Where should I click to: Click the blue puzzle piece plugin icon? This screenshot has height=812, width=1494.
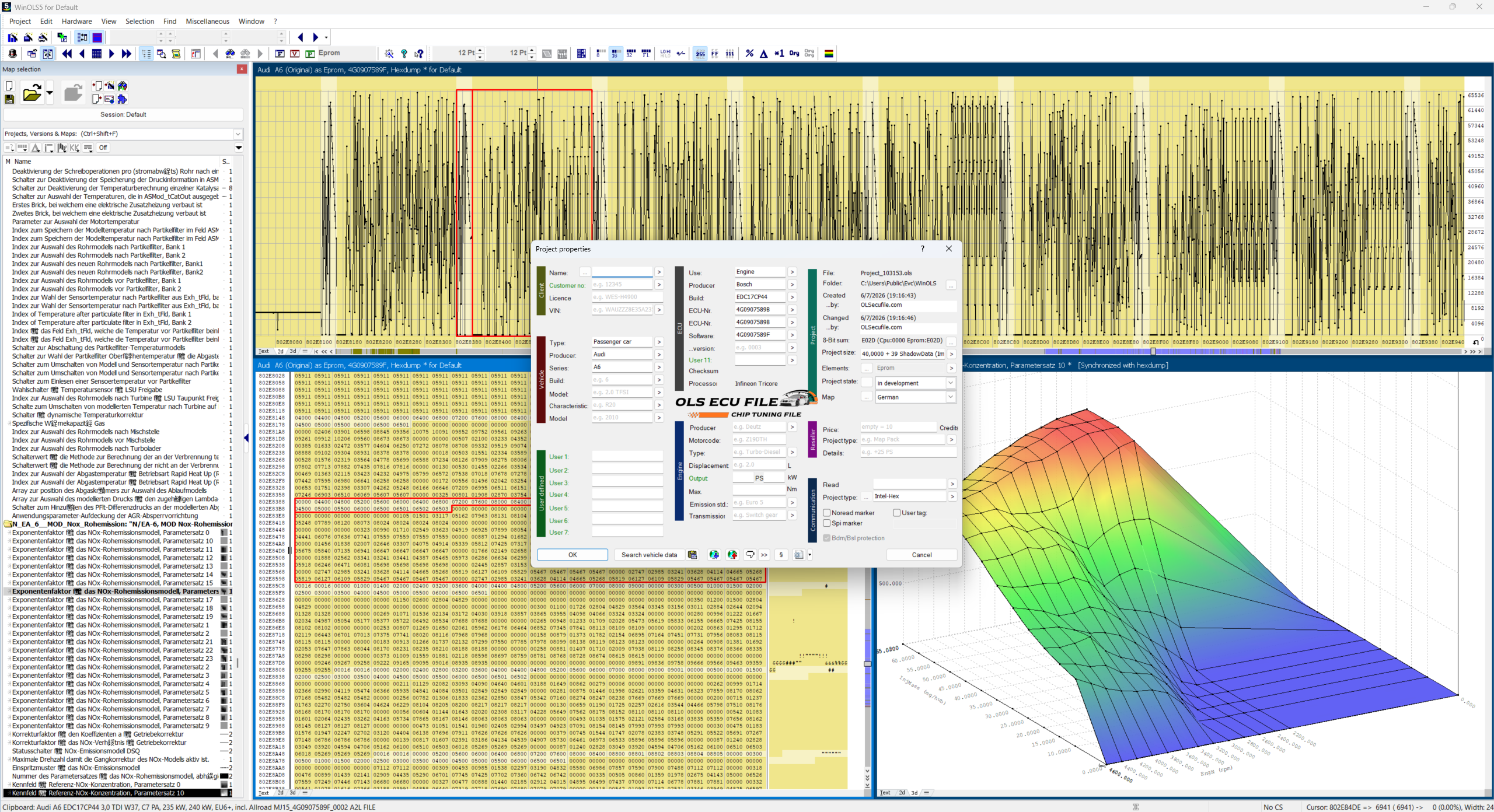coord(122,99)
